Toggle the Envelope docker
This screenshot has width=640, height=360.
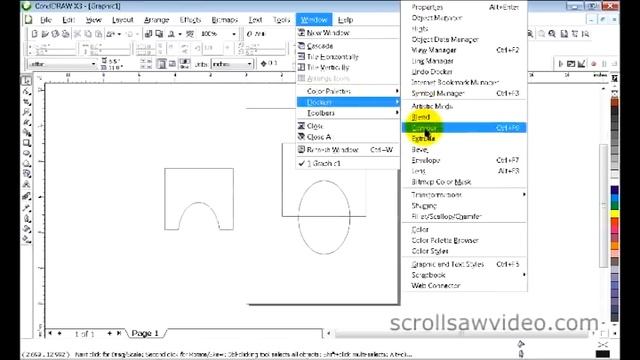(464, 160)
